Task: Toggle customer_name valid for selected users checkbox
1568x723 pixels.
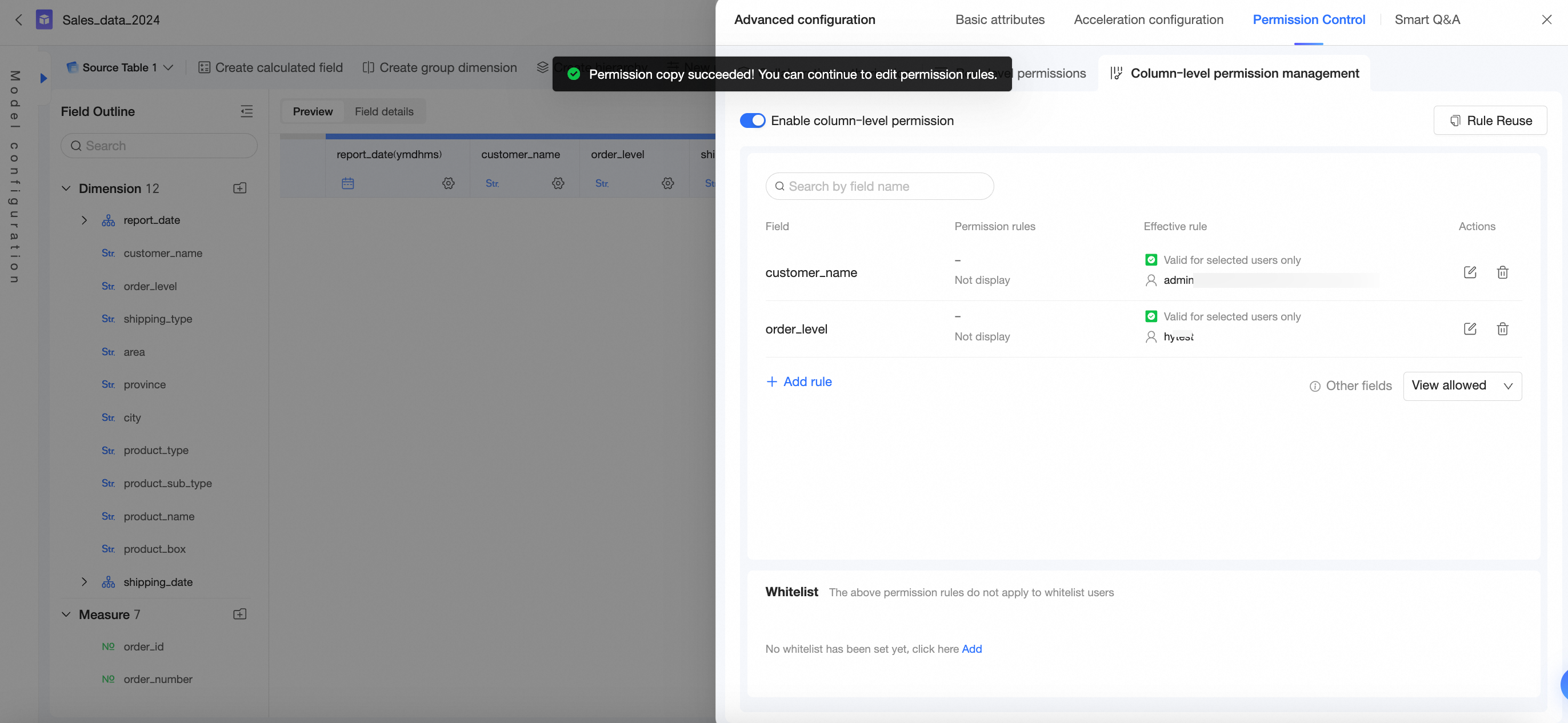Action: tap(1150, 260)
